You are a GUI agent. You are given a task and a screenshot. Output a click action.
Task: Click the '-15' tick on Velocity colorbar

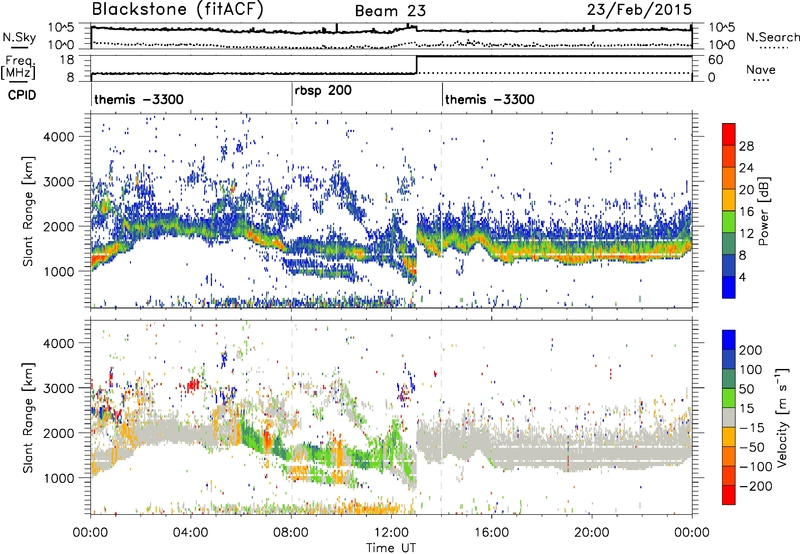tap(752, 427)
